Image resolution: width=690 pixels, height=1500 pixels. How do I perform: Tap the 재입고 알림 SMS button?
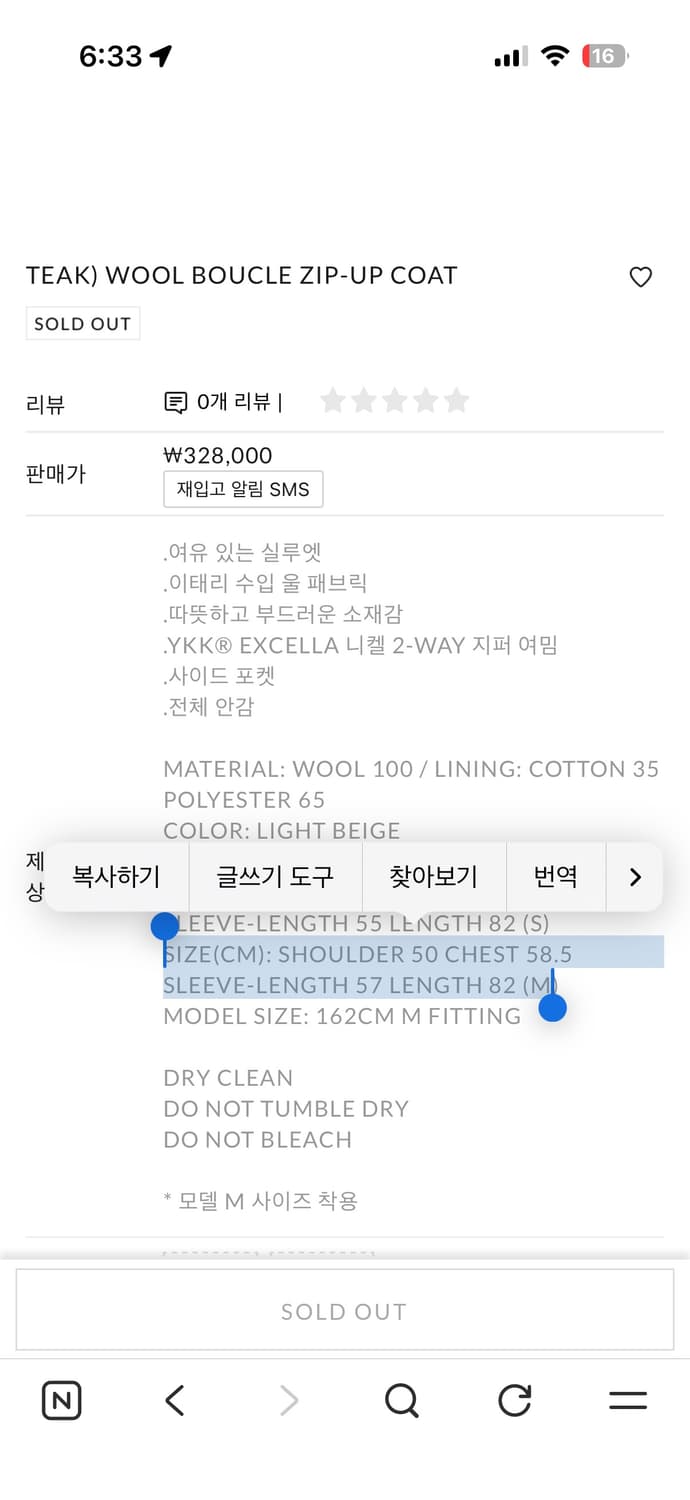243,489
